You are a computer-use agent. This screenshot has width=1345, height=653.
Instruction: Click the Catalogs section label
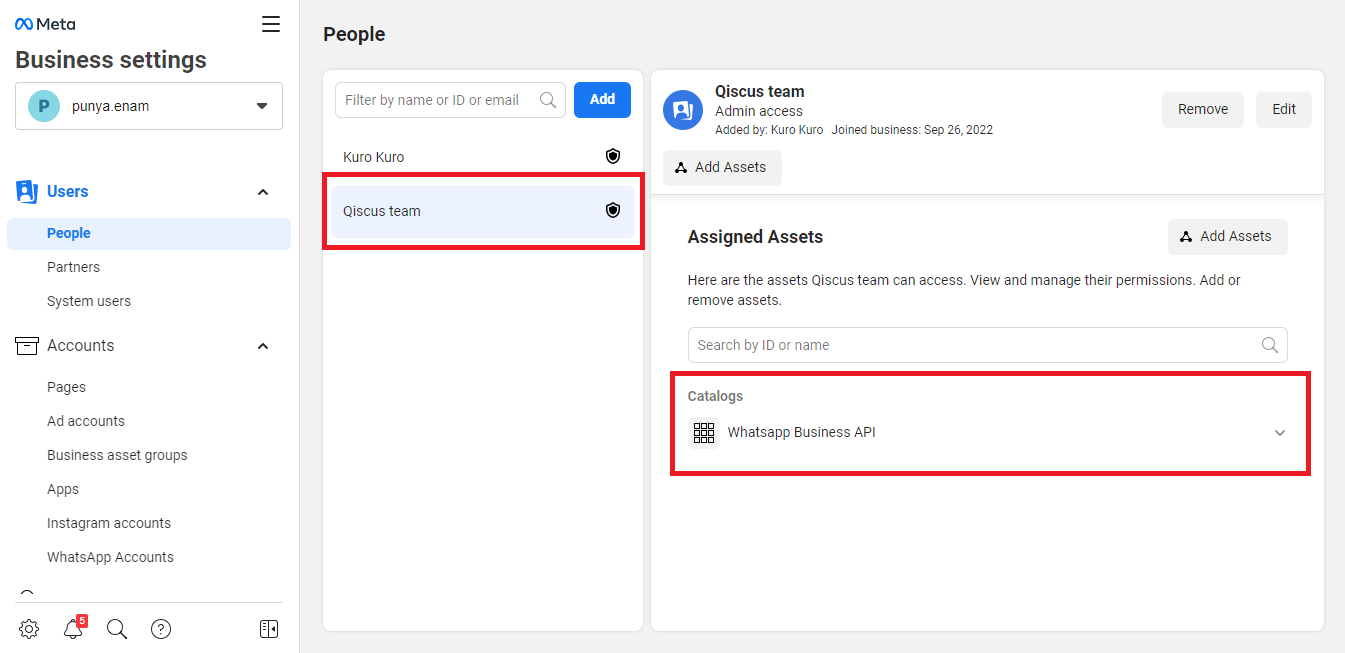point(715,396)
